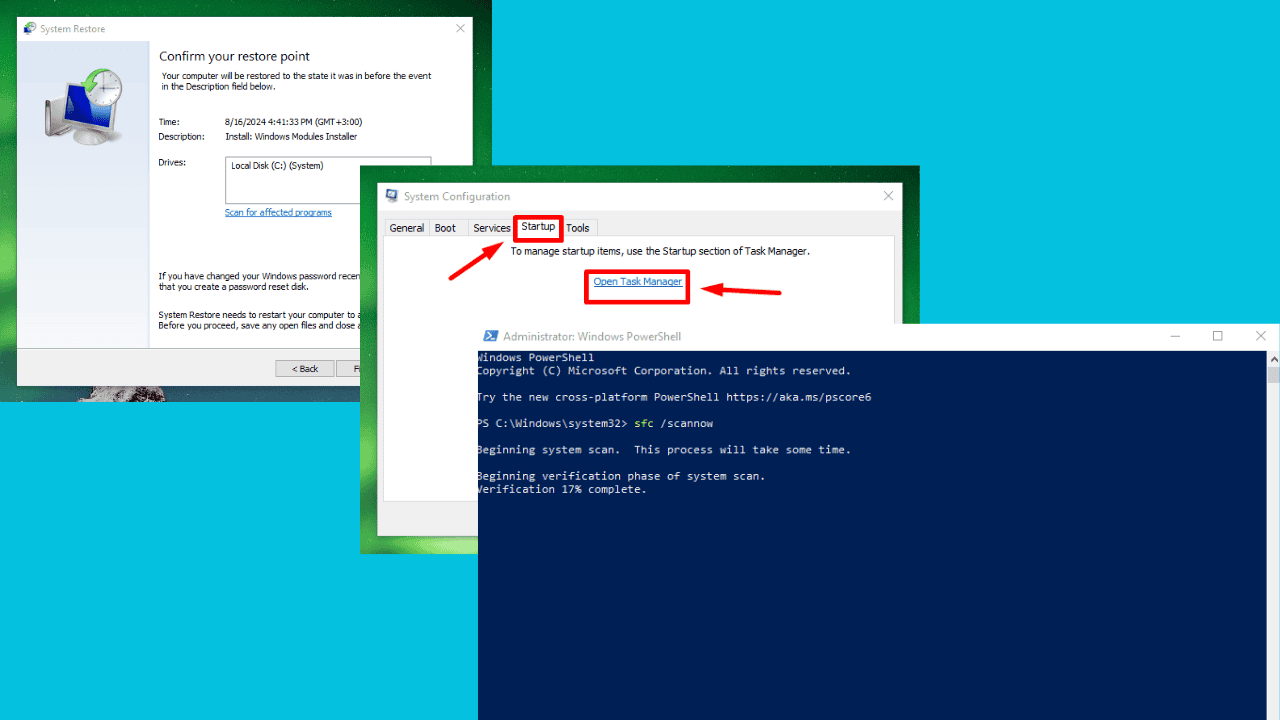
Task: Open the Services tab
Action: (x=491, y=228)
